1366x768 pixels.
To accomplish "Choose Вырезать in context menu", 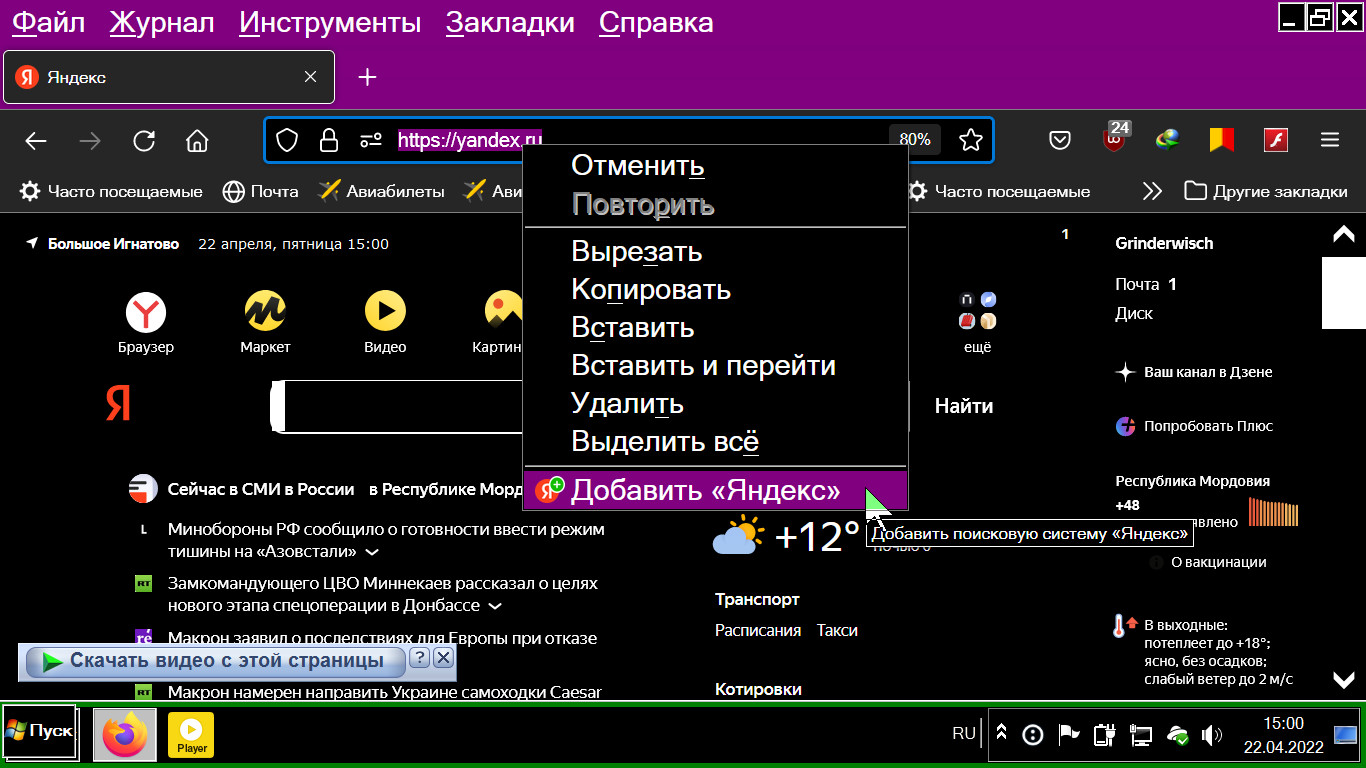I will (715, 252).
